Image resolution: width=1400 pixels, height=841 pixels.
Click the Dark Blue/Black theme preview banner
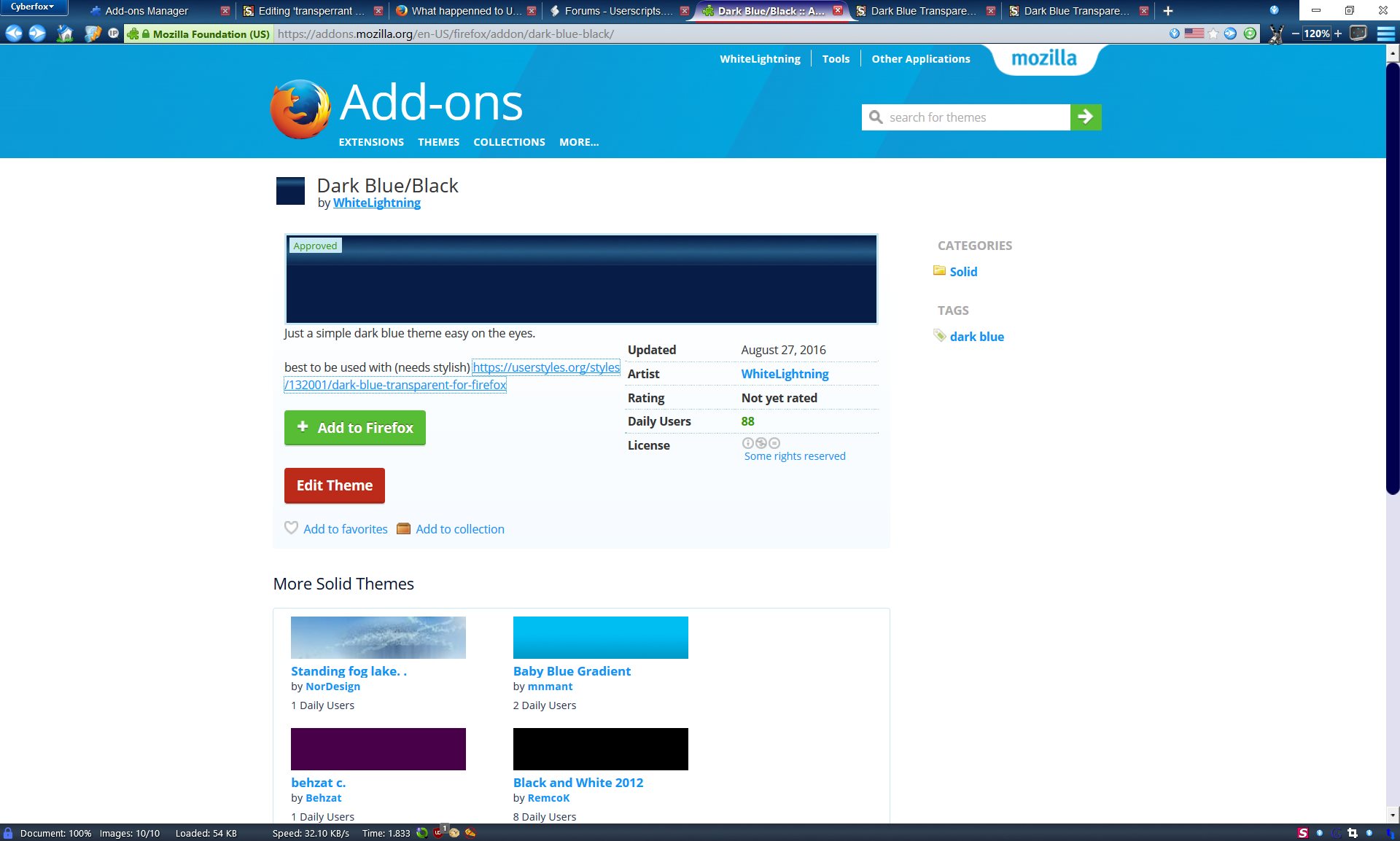(581, 279)
